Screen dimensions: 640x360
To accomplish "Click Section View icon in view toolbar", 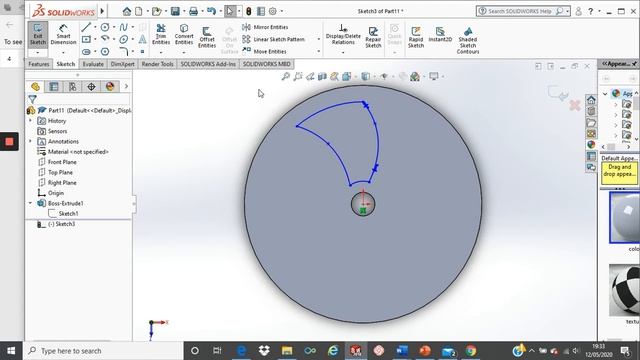I will click(x=322, y=76).
